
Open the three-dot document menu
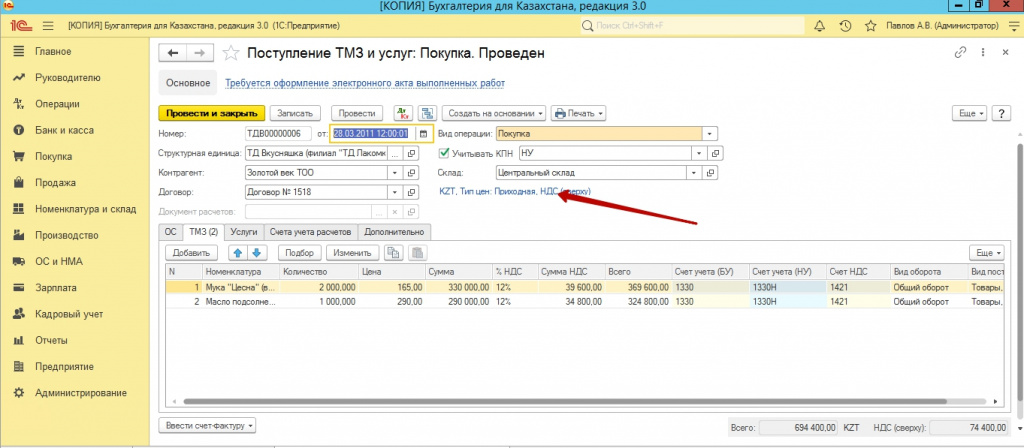(x=982, y=53)
